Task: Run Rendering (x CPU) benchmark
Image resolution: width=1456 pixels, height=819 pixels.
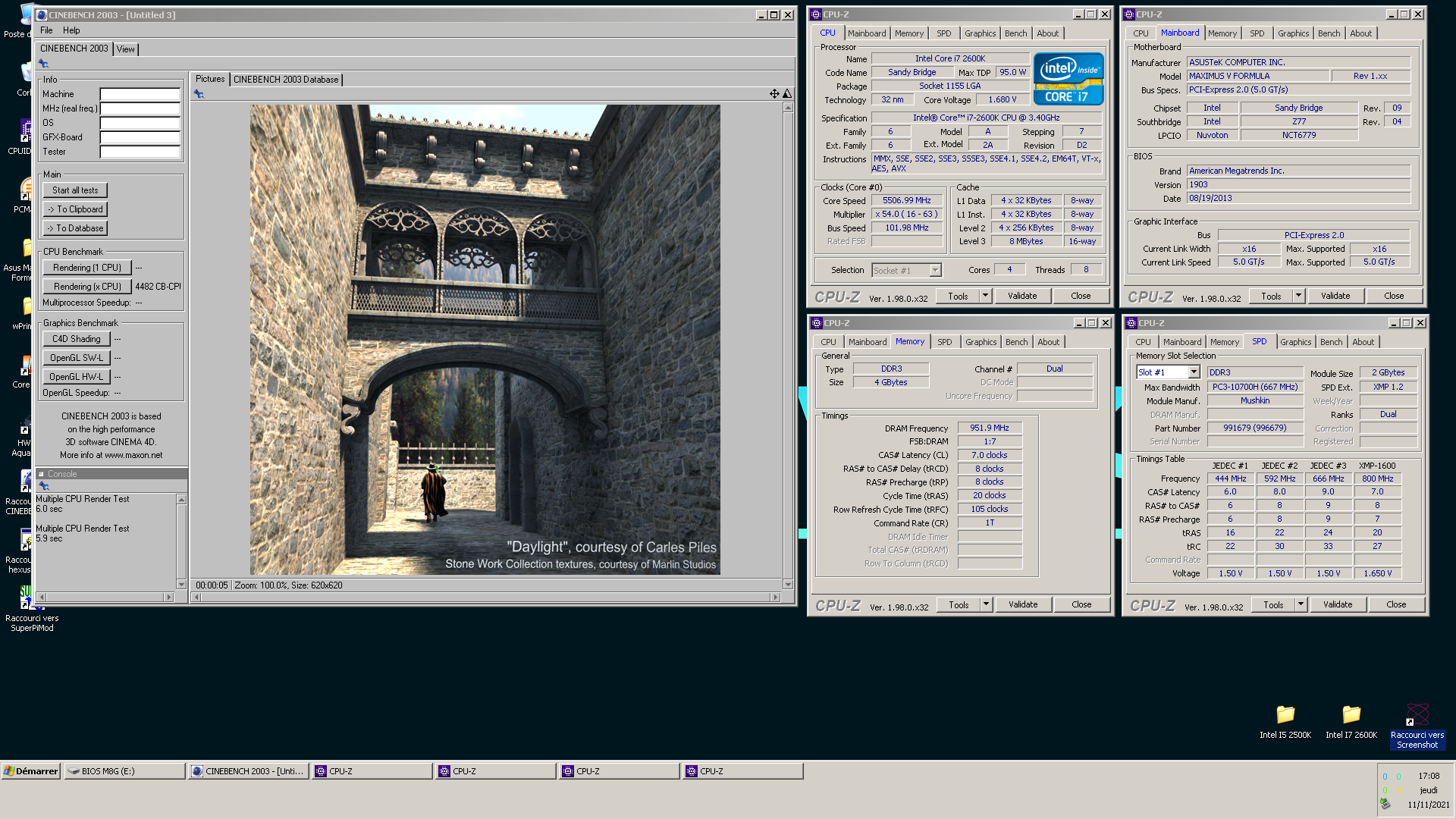Action: pos(87,287)
